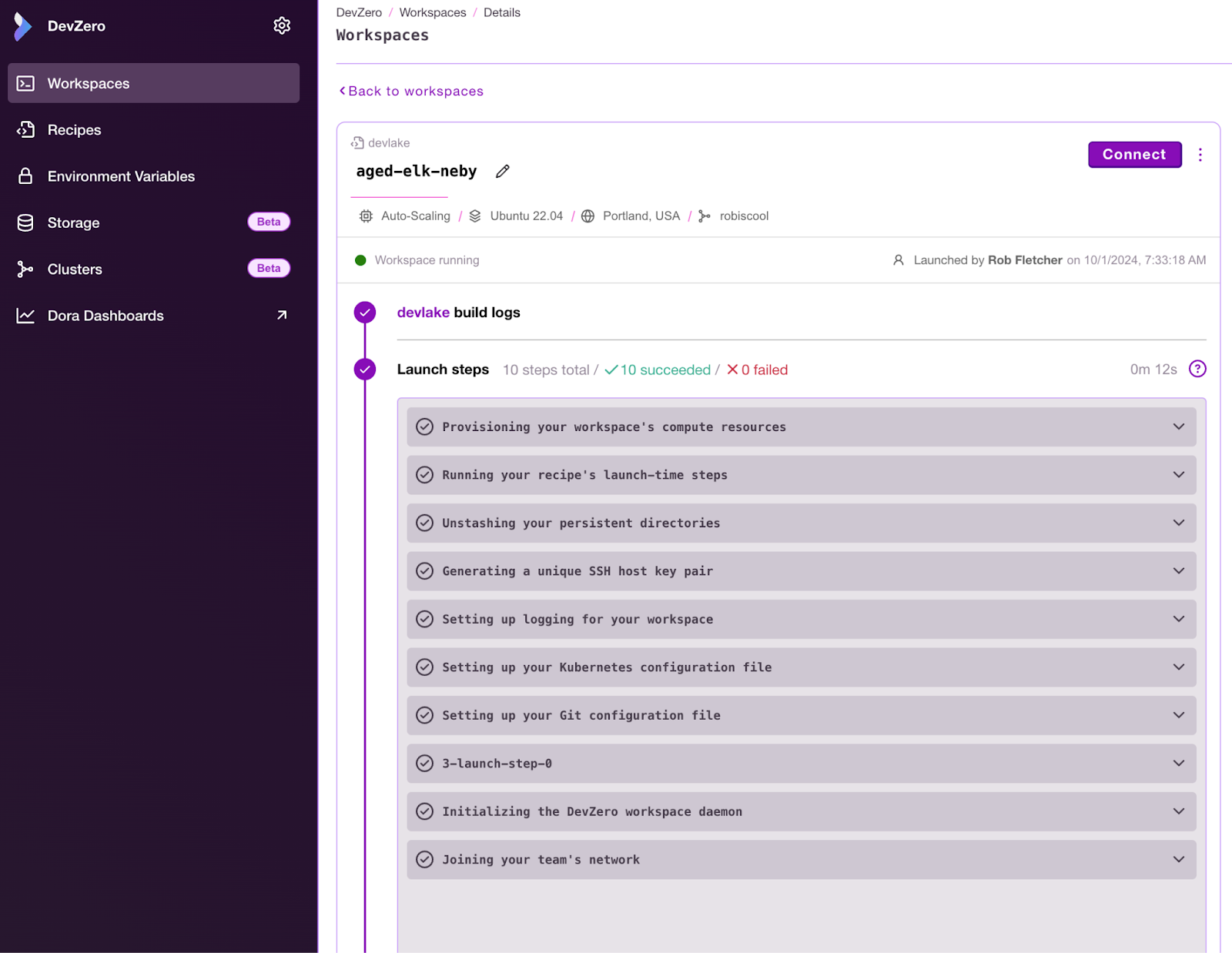Image resolution: width=1232 pixels, height=953 pixels.
Task: Click the Clusters branch icon
Action: pos(25,269)
